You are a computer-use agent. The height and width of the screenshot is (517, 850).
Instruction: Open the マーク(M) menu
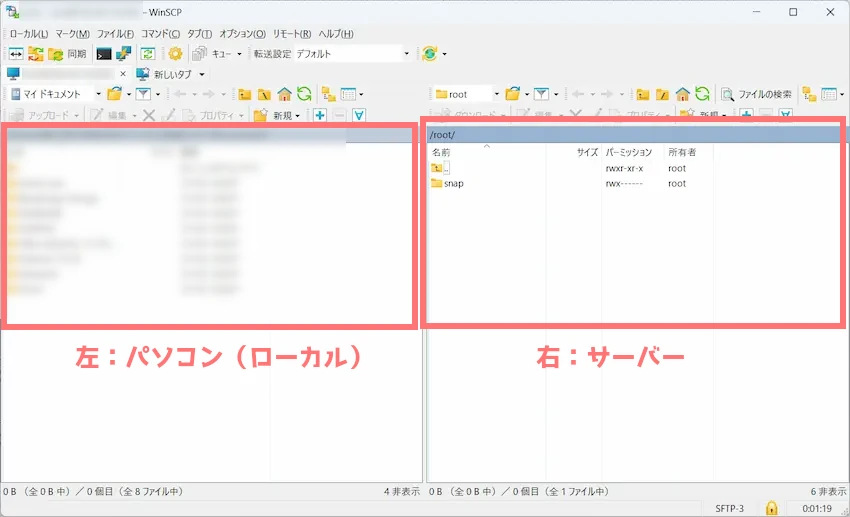pyautogui.click(x=73, y=34)
